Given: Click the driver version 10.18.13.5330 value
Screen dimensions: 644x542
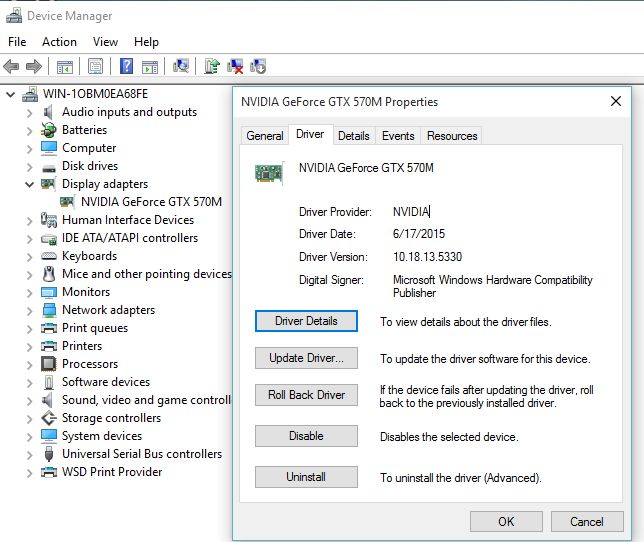Looking at the screenshot, I should point(427,257).
